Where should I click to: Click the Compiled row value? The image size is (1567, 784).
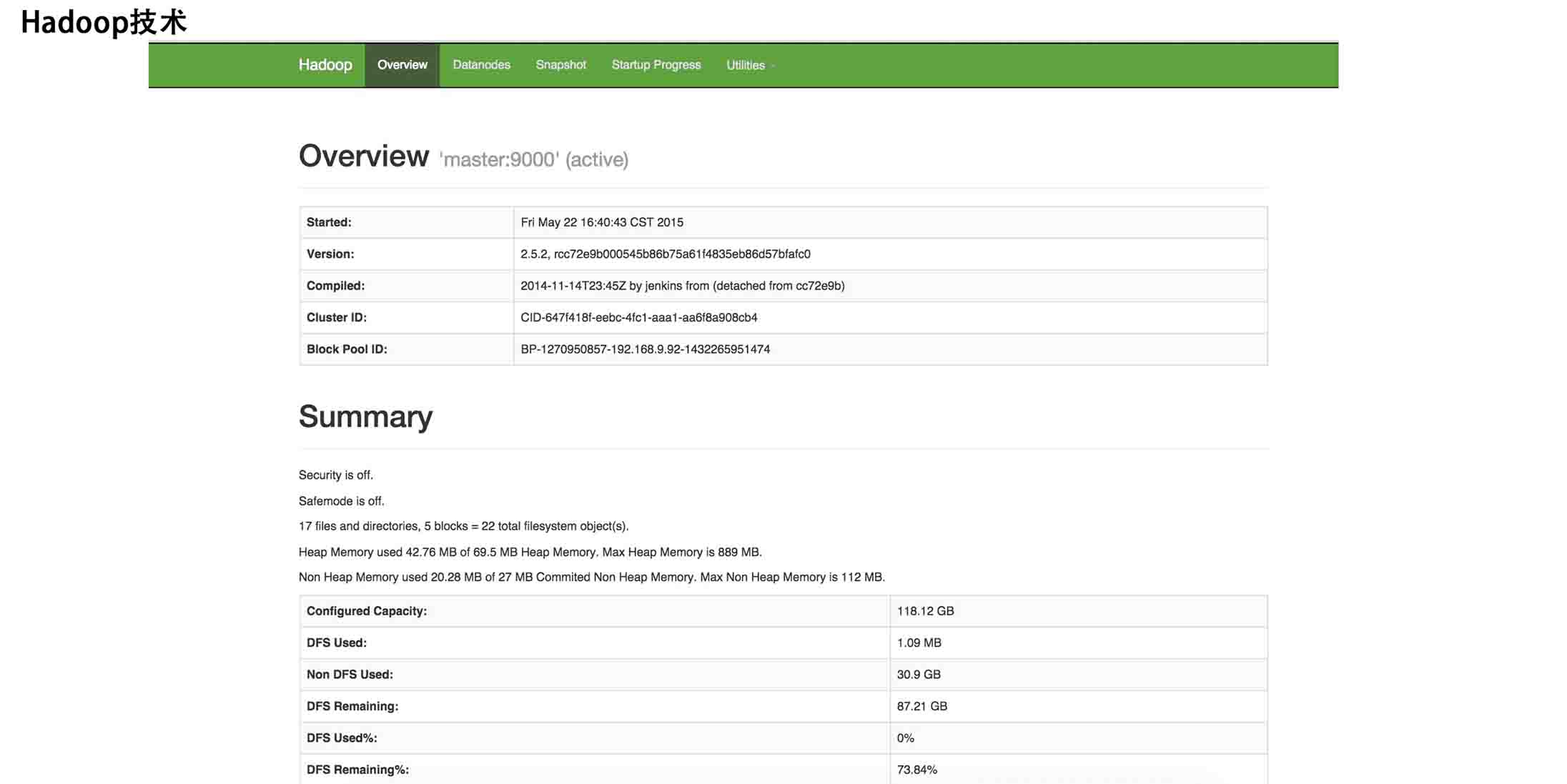point(682,286)
